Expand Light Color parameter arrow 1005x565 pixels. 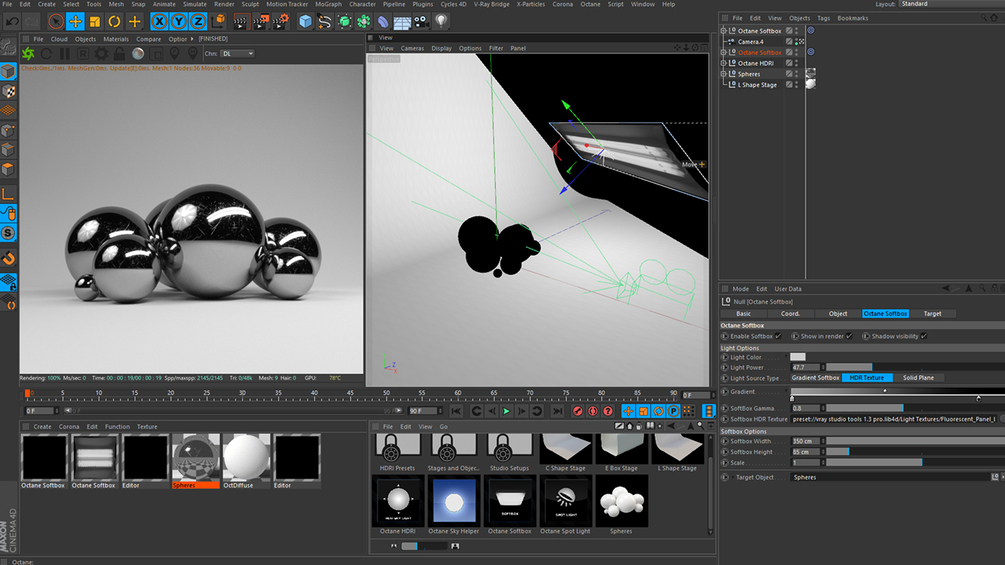coord(725,357)
